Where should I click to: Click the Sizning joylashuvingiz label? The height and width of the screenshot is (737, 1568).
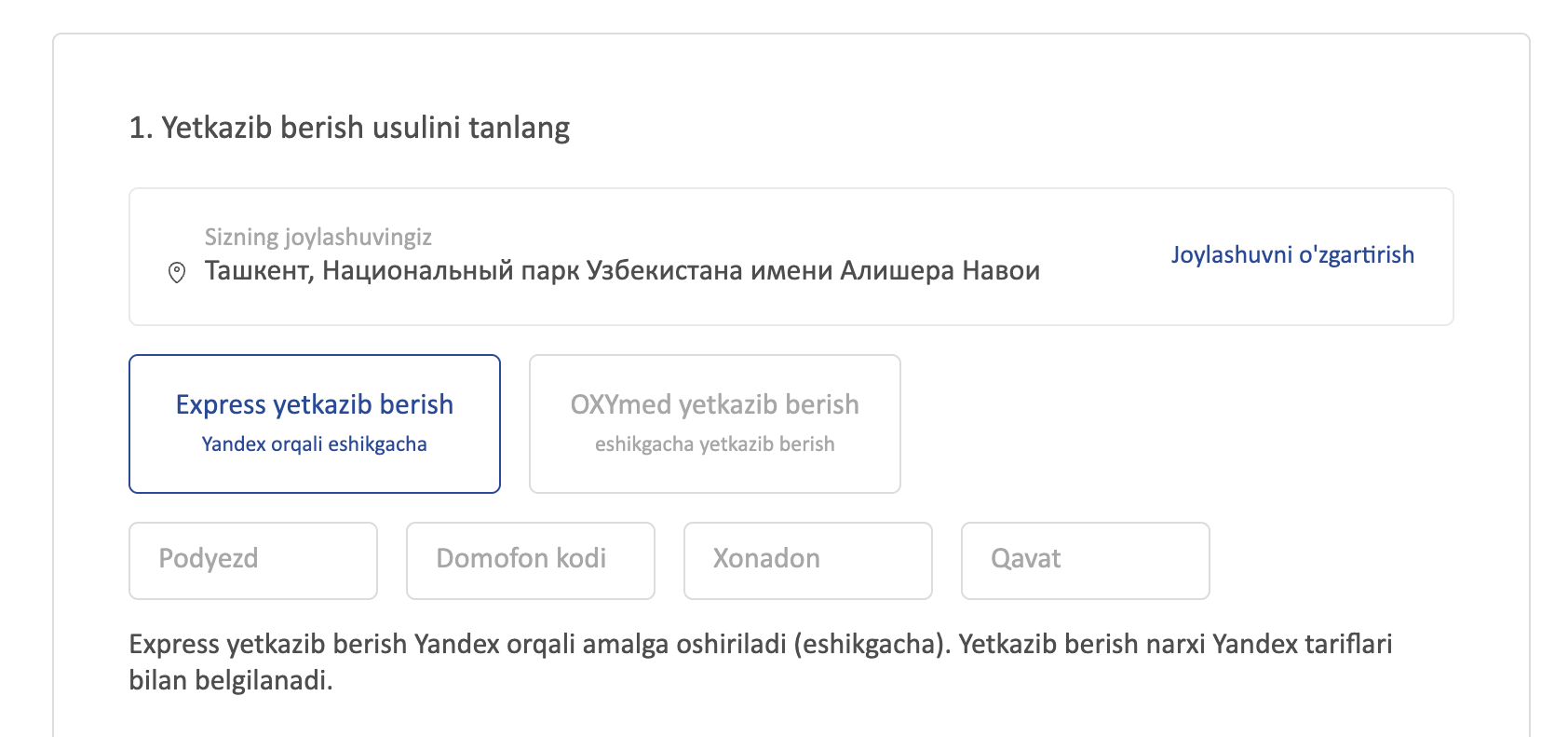click(318, 238)
